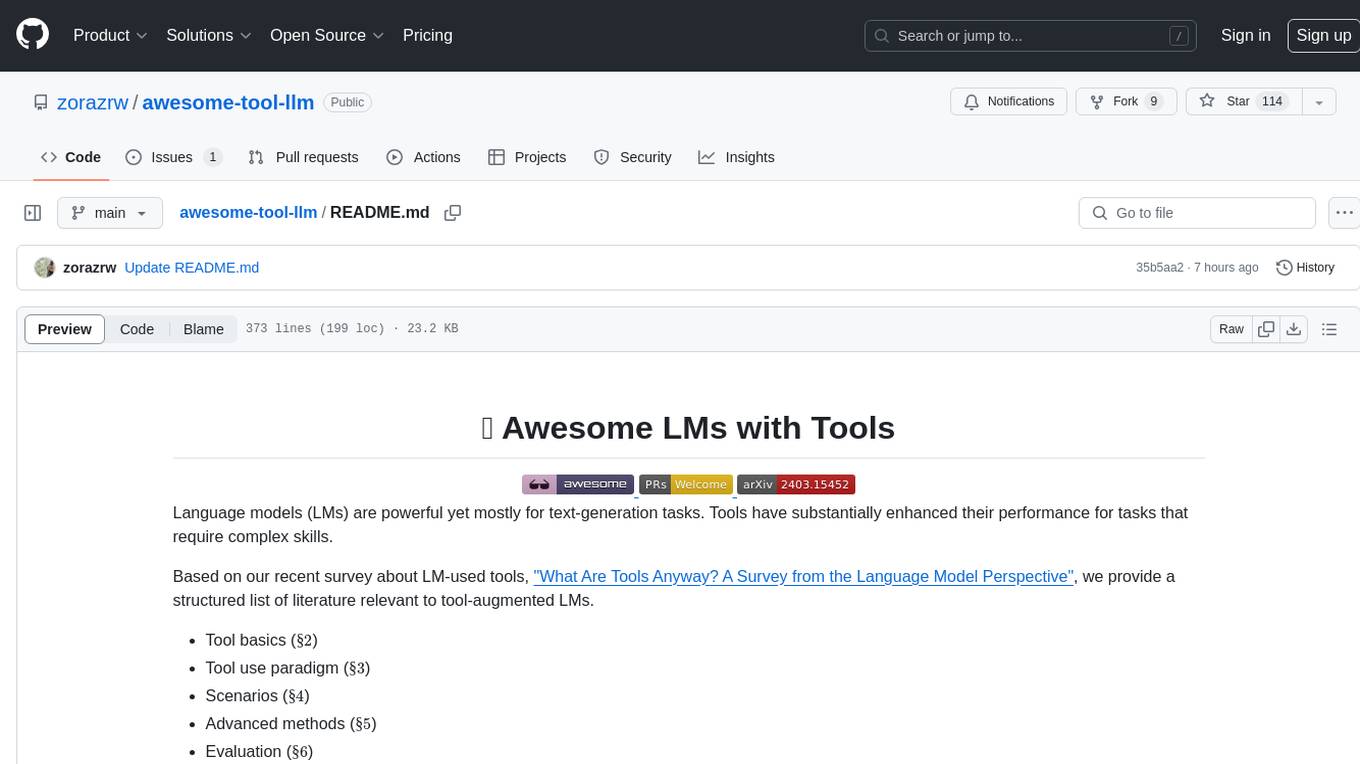Click the awesome badge
The width and height of the screenshot is (1360, 764).
tap(578, 485)
